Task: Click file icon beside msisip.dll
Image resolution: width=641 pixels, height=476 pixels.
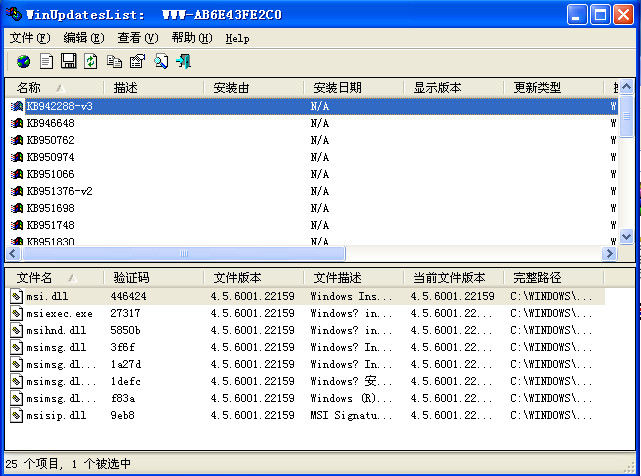Action: (x=16, y=415)
